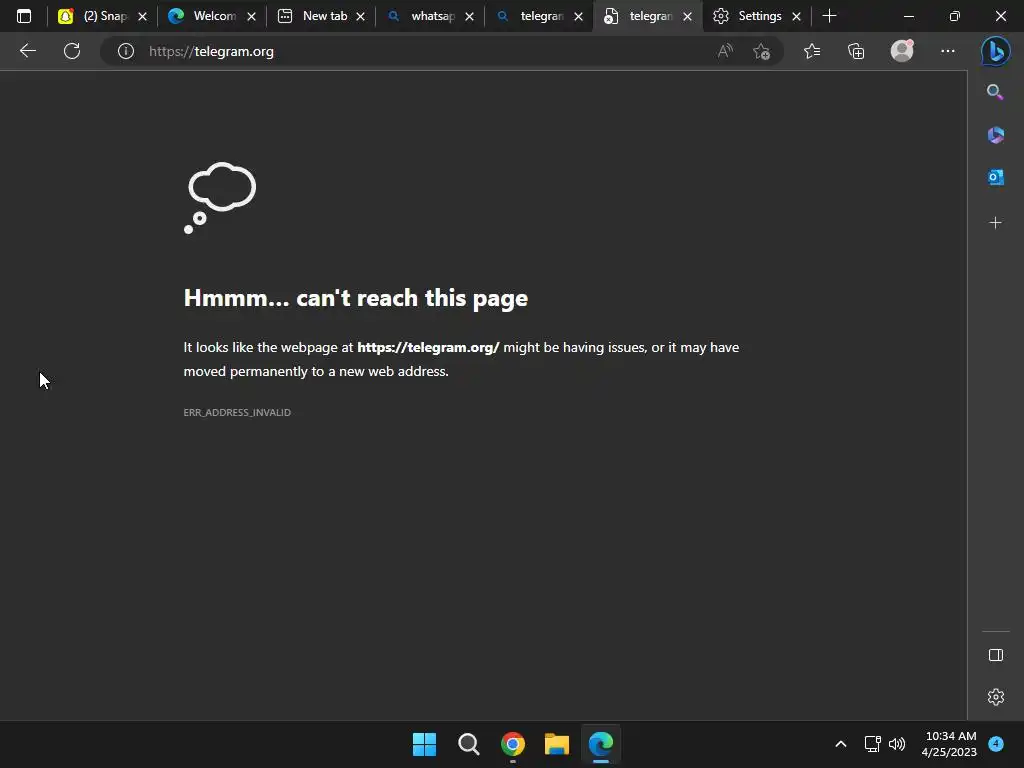Switch to the Welcome tab
The height and width of the screenshot is (768, 1024).
212,16
